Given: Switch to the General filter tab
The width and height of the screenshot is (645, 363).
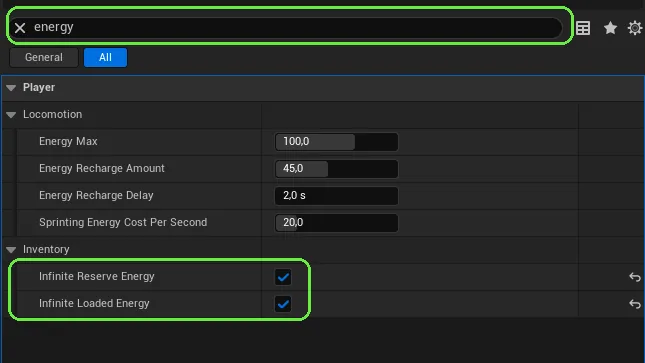Looking at the screenshot, I should [44, 57].
